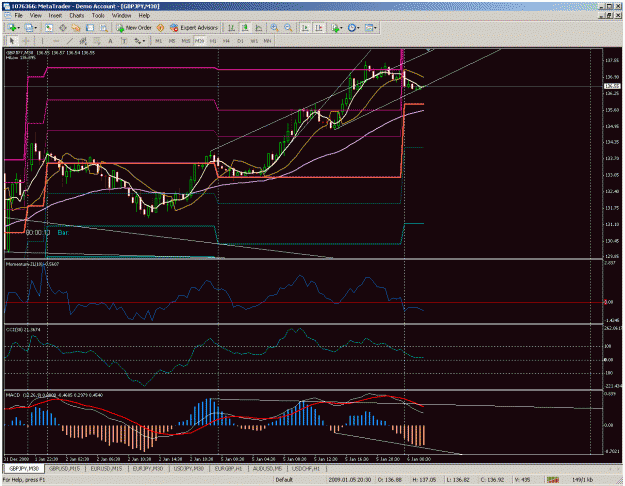Select the Fibonacci Retracement tool

click(x=97, y=41)
